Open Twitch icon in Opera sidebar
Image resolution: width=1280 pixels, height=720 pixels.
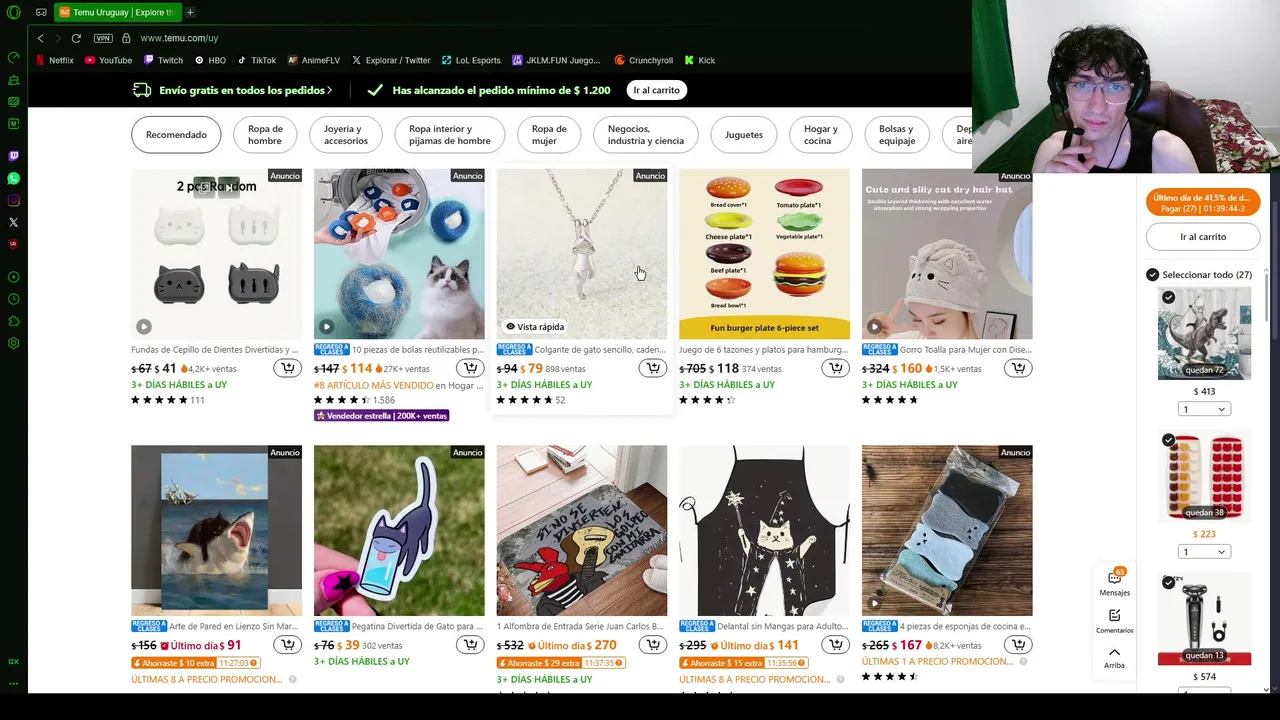pos(13,156)
